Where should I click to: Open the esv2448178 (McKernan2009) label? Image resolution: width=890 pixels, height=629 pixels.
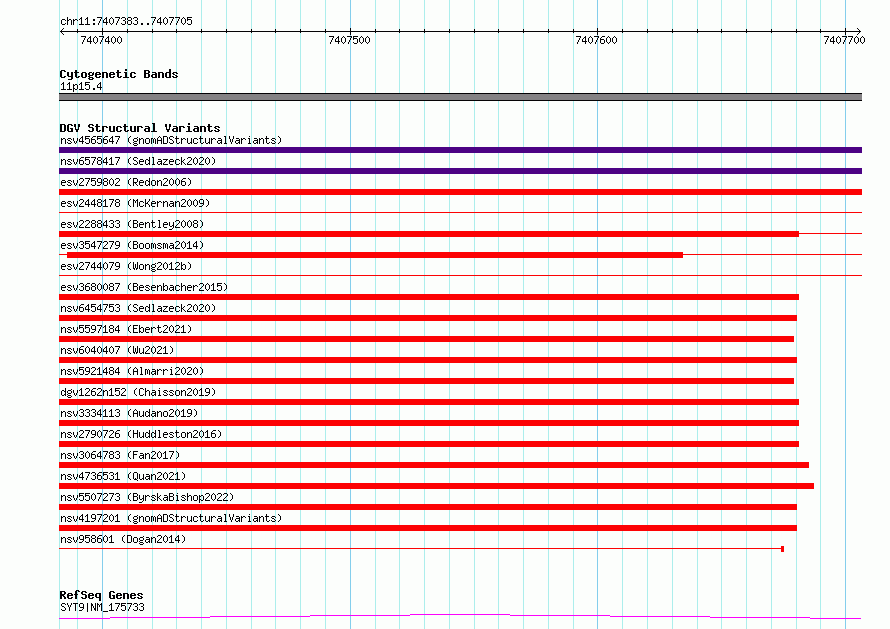click(x=135, y=203)
